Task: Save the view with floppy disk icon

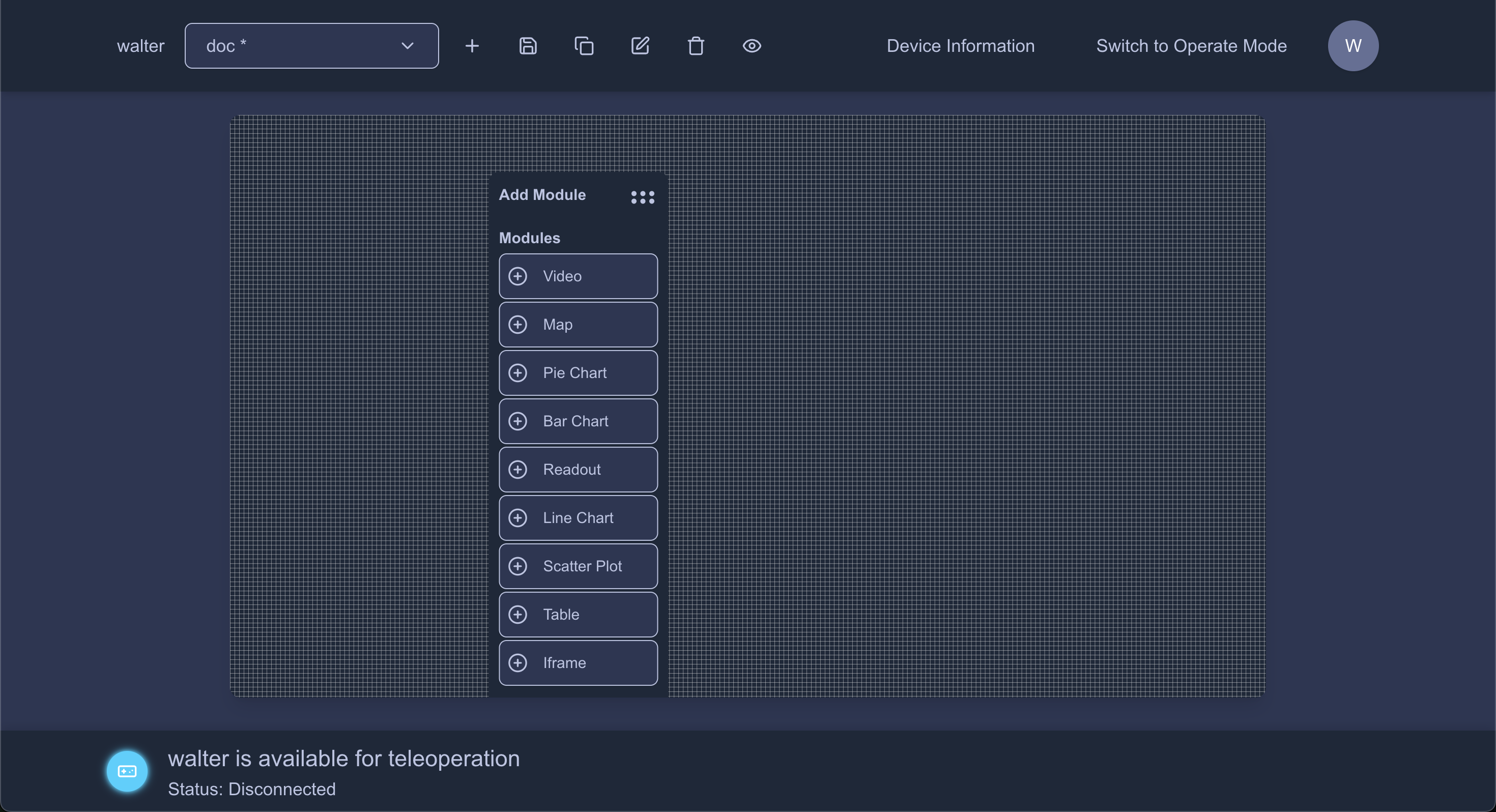Action: click(x=527, y=46)
